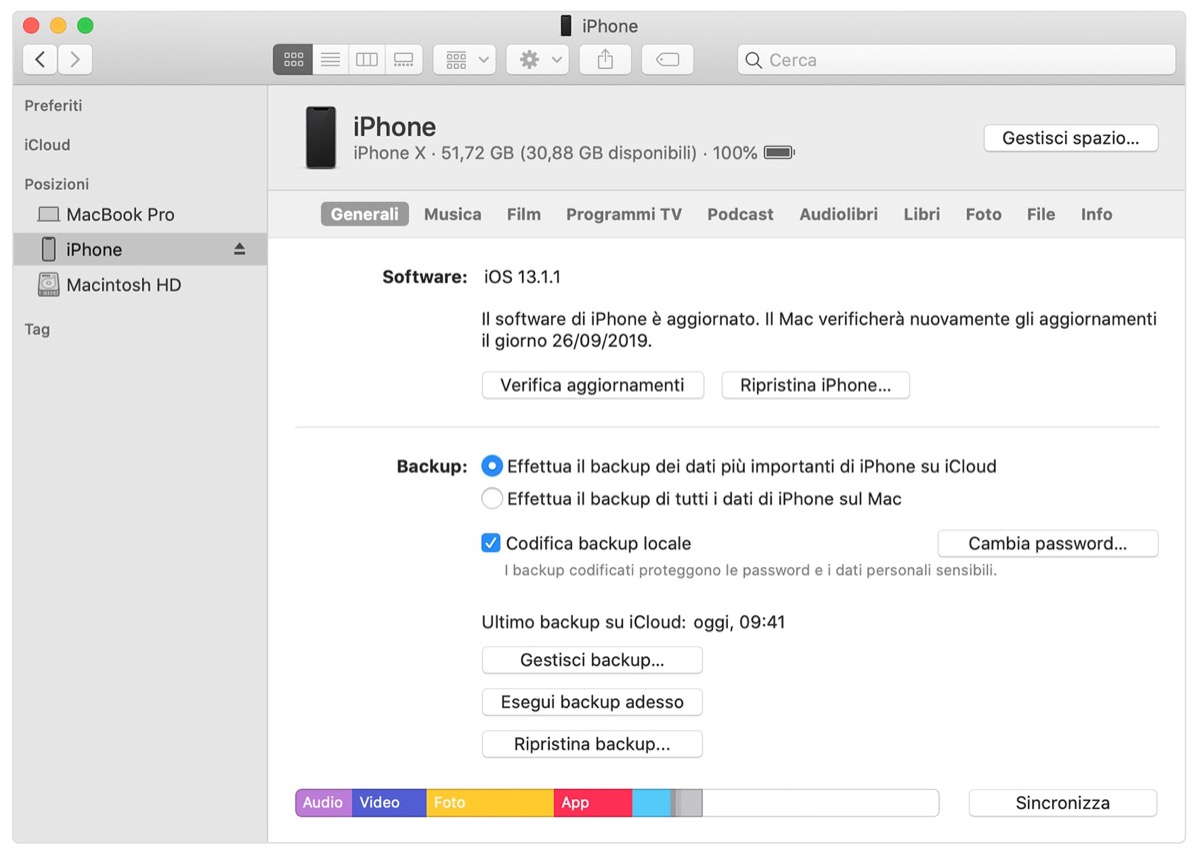This screenshot has width=1200, height=858.
Task: Click the Sincronizza button
Action: (x=1062, y=802)
